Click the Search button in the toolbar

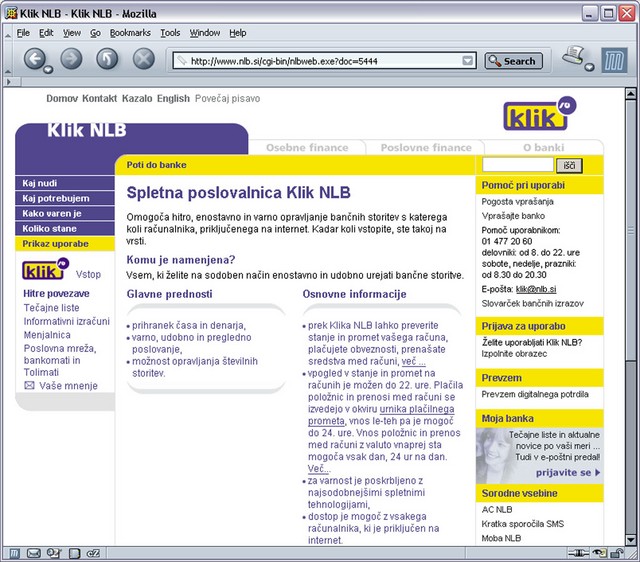[513, 61]
